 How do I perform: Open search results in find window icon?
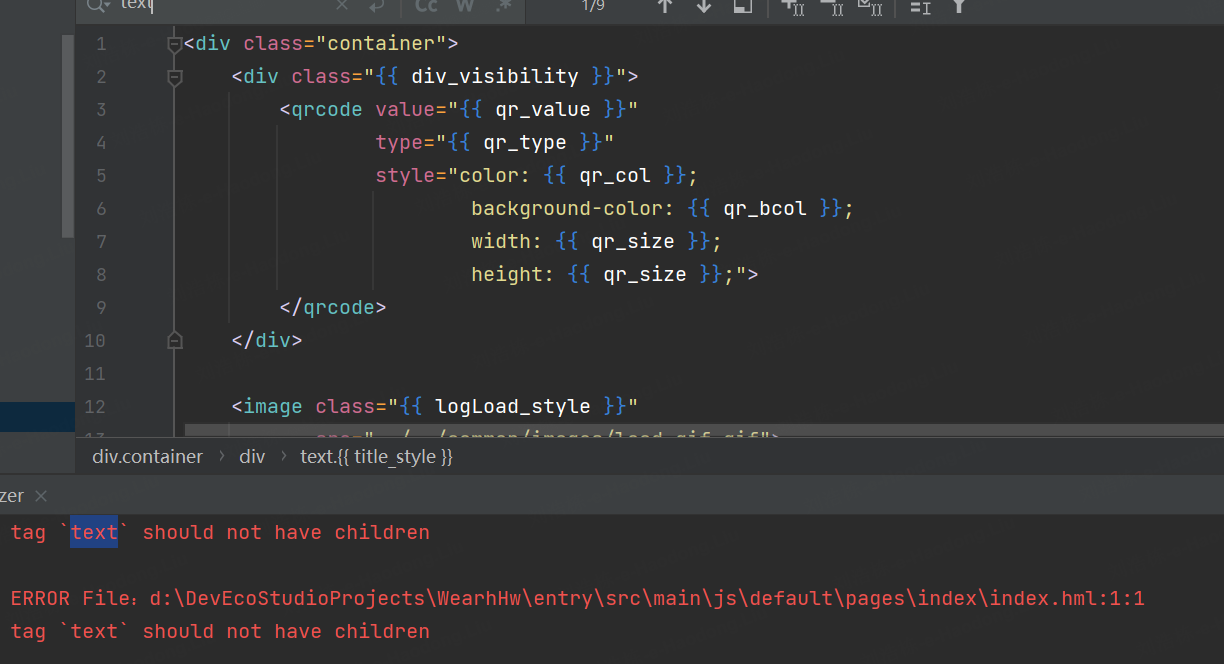coord(742,6)
